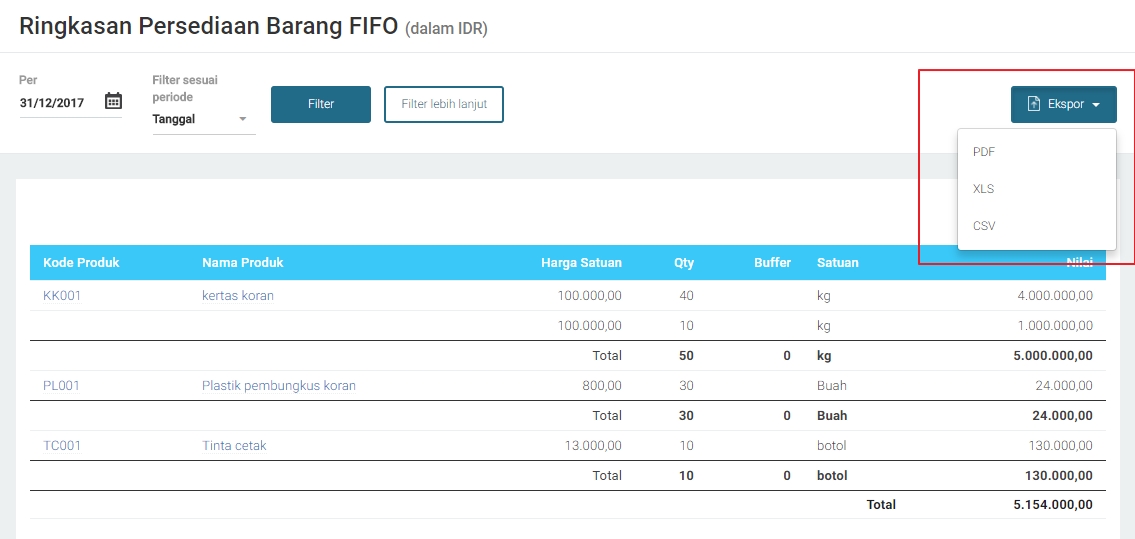Select XLS export option
This screenshot has height=539, width=1135.
984,189
